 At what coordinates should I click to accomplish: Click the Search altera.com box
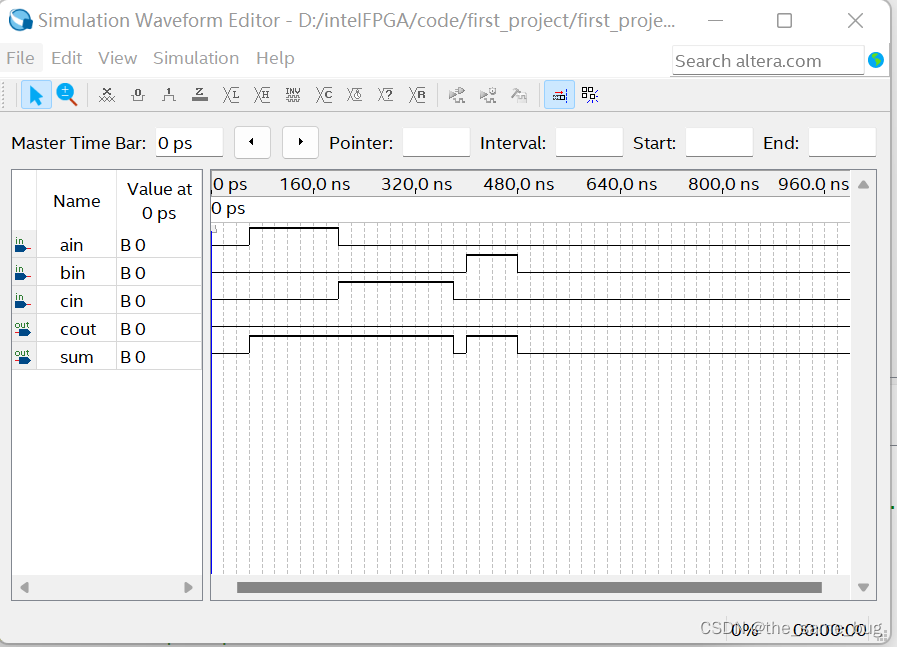pos(768,61)
